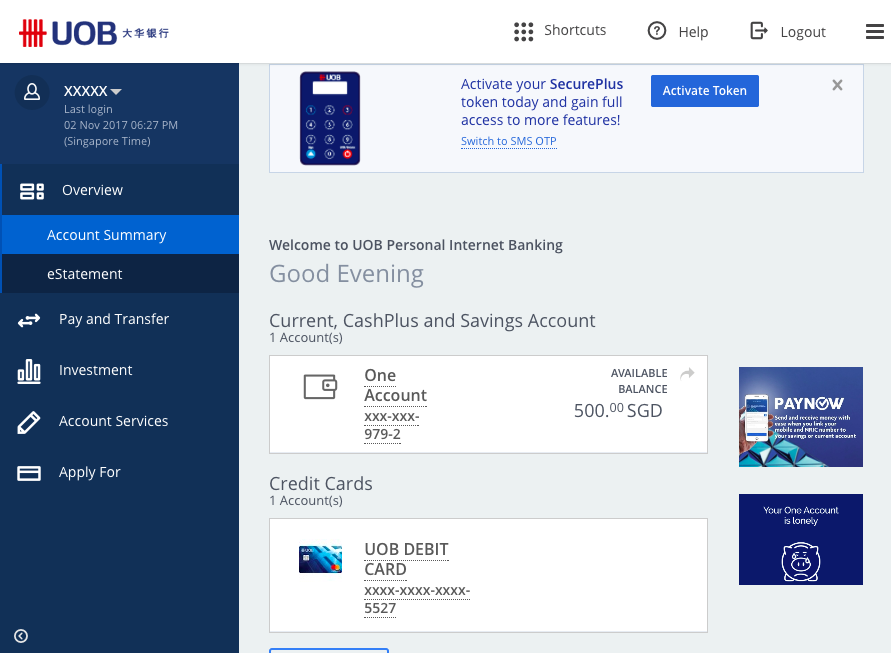
Task: Open the PayNow promotional banner
Action: tap(801, 417)
